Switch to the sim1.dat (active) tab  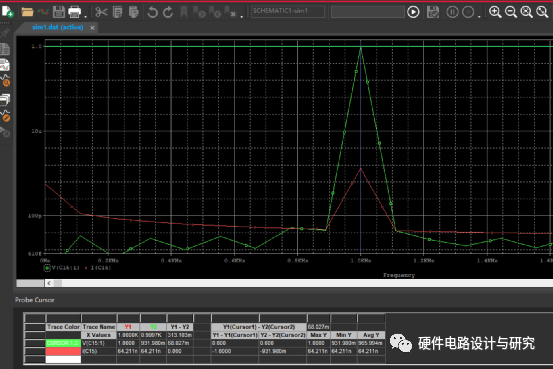tap(58, 27)
